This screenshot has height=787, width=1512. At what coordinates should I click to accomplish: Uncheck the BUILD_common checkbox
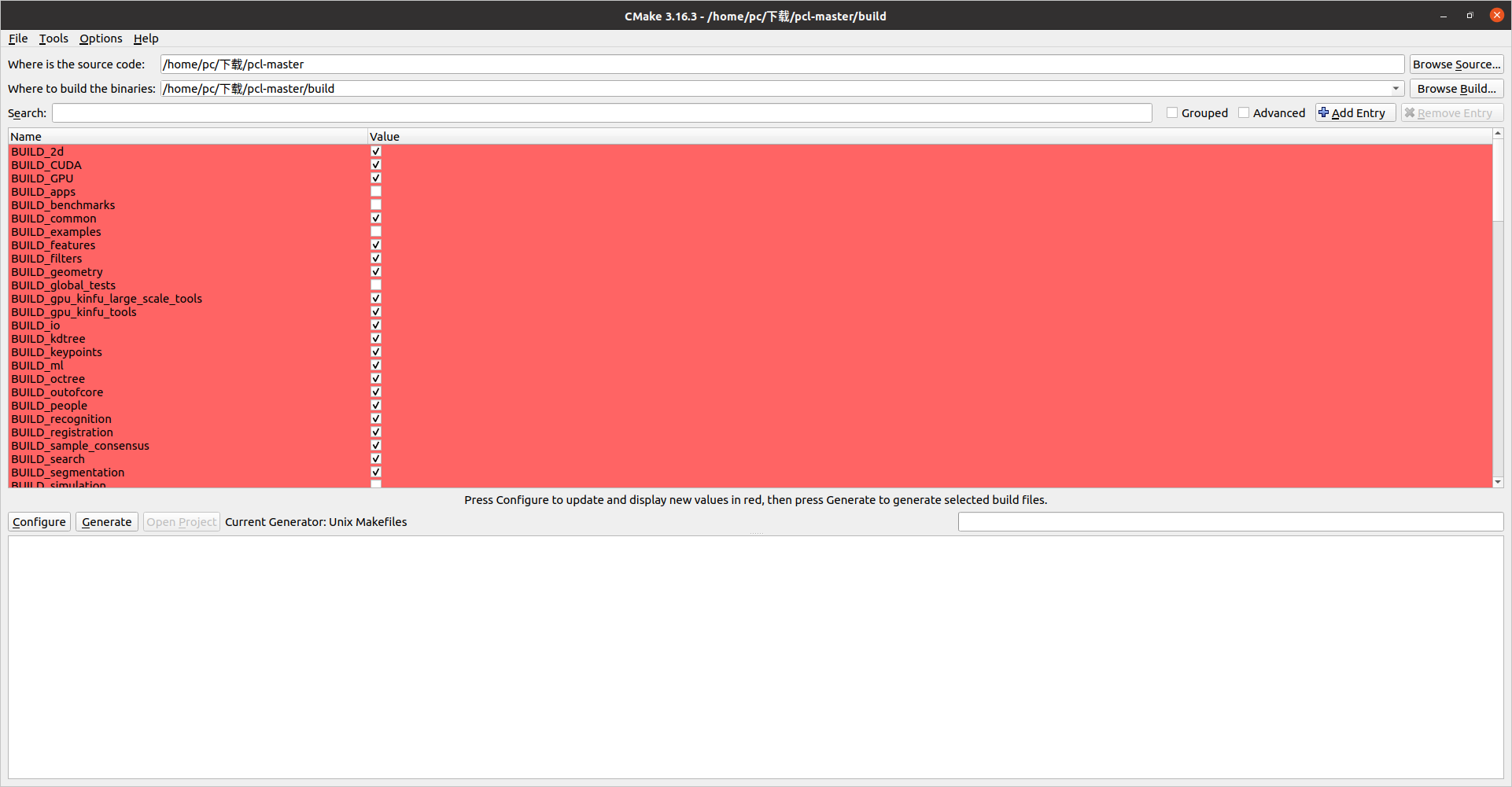click(x=376, y=219)
